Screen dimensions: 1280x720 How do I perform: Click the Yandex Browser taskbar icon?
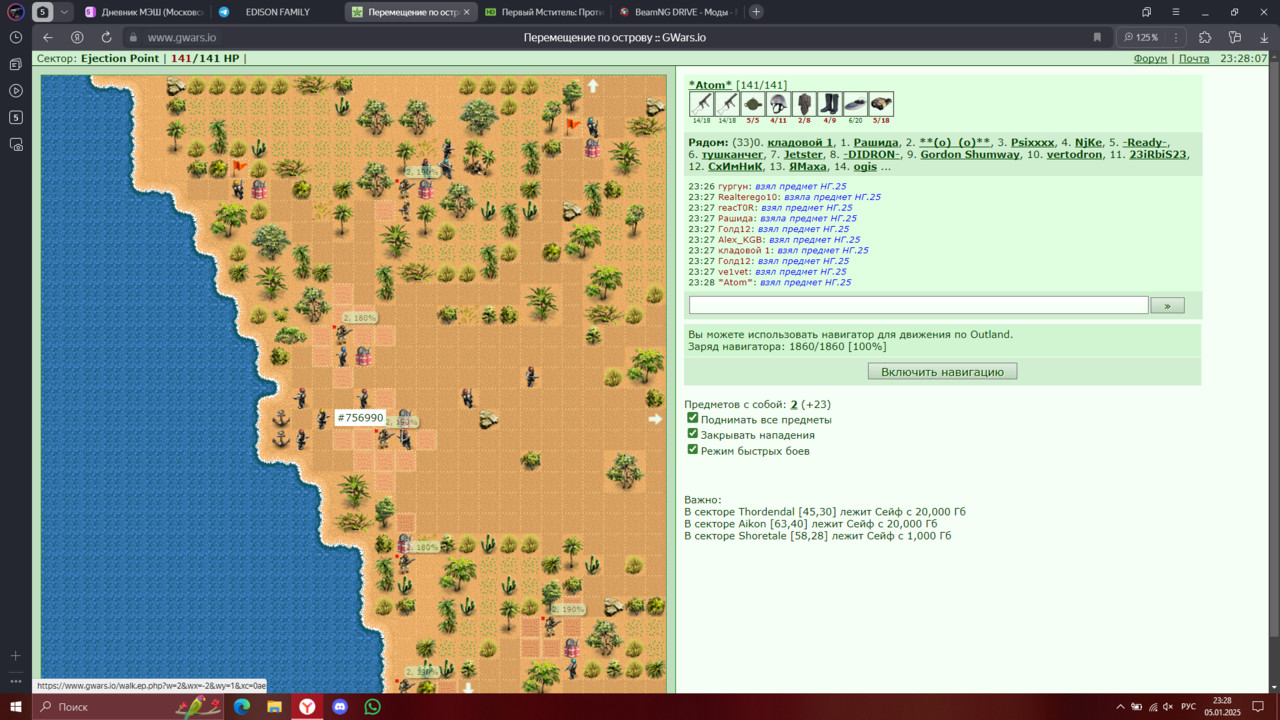click(x=307, y=706)
